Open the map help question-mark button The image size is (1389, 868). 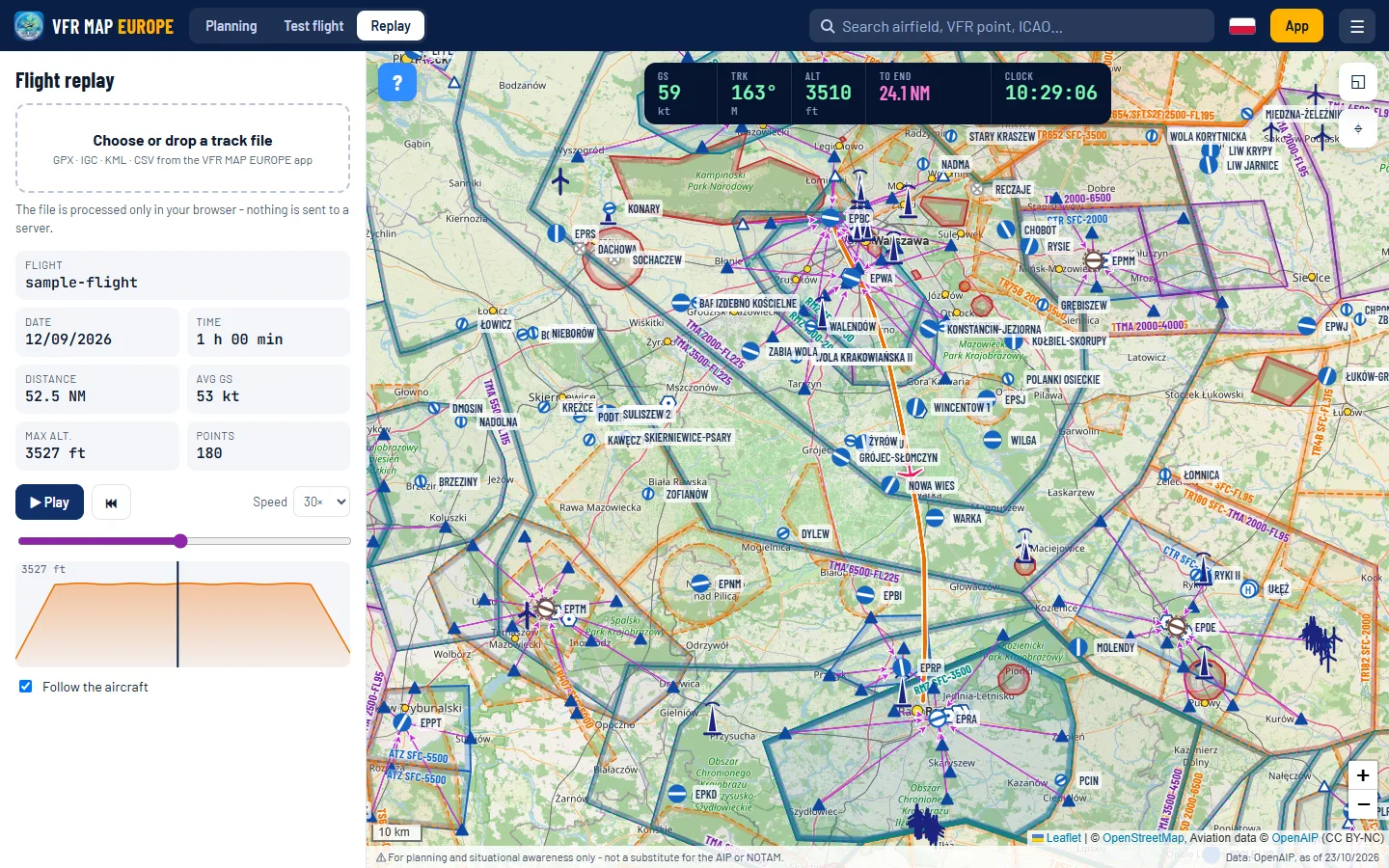tap(397, 83)
